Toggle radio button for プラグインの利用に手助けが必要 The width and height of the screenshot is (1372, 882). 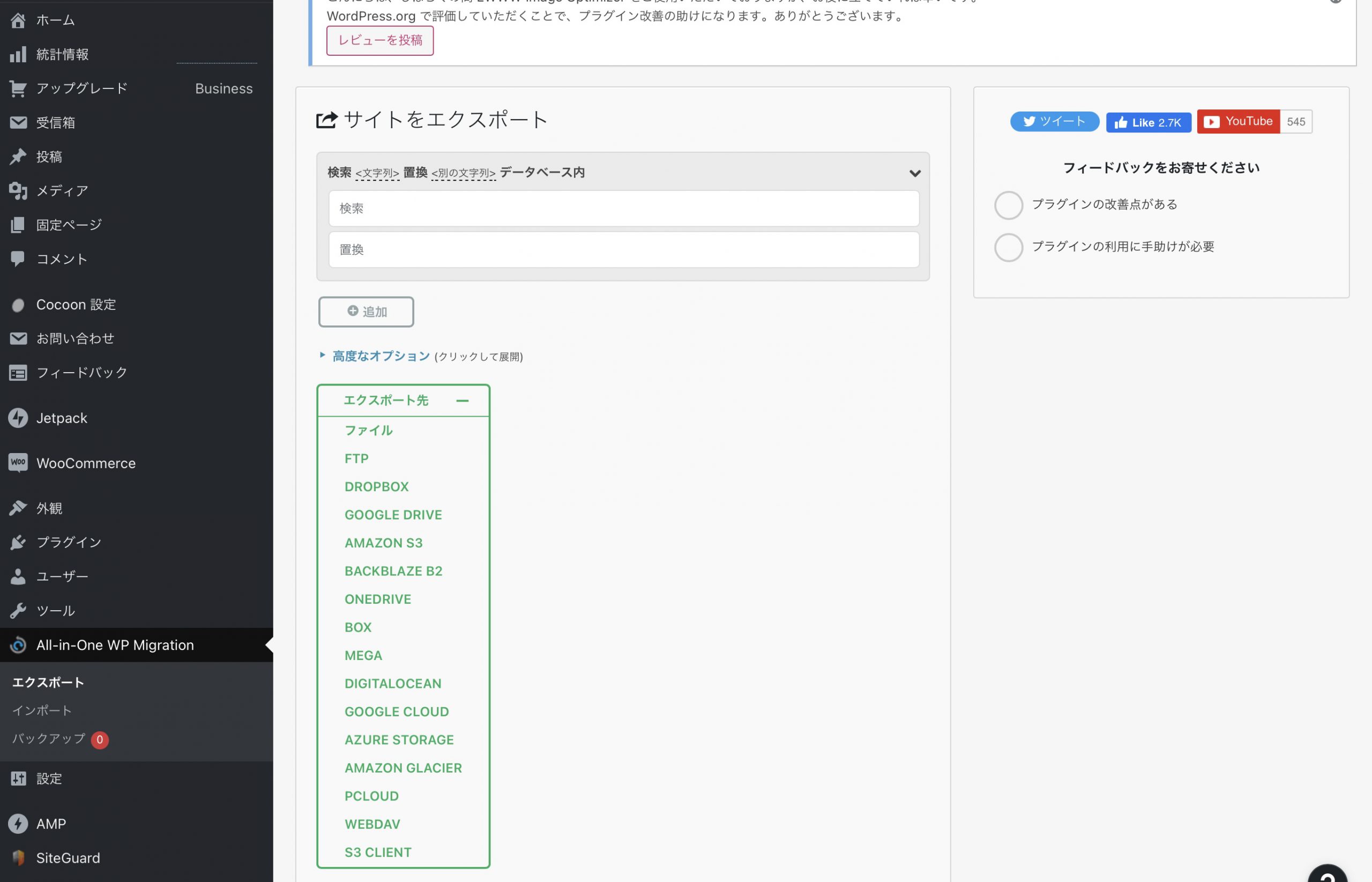(1007, 245)
